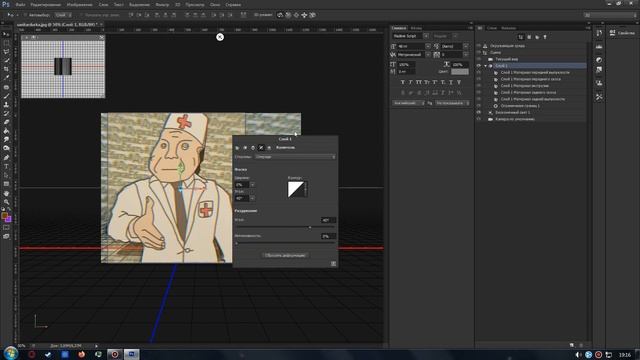Toggle all caps in Character panel
This screenshot has height=360, width=640.
click(419, 82)
